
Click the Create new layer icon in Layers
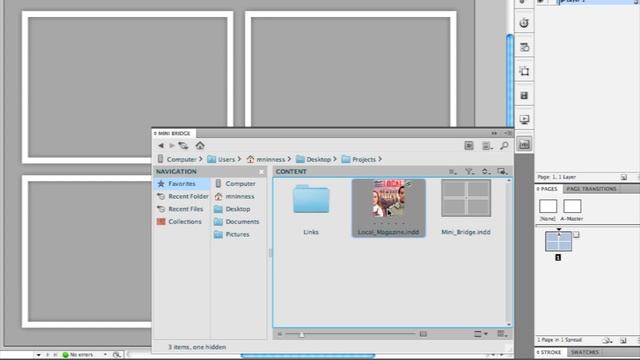[624, 177]
